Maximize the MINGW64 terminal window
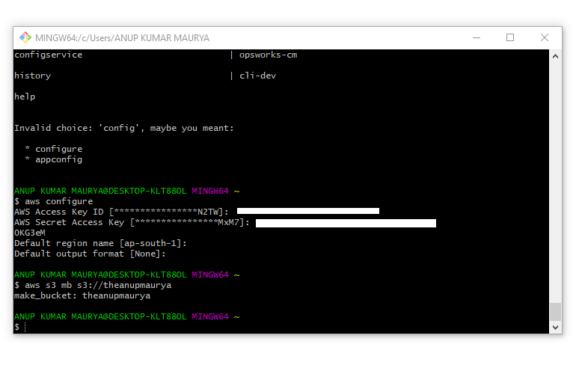 click(510, 37)
